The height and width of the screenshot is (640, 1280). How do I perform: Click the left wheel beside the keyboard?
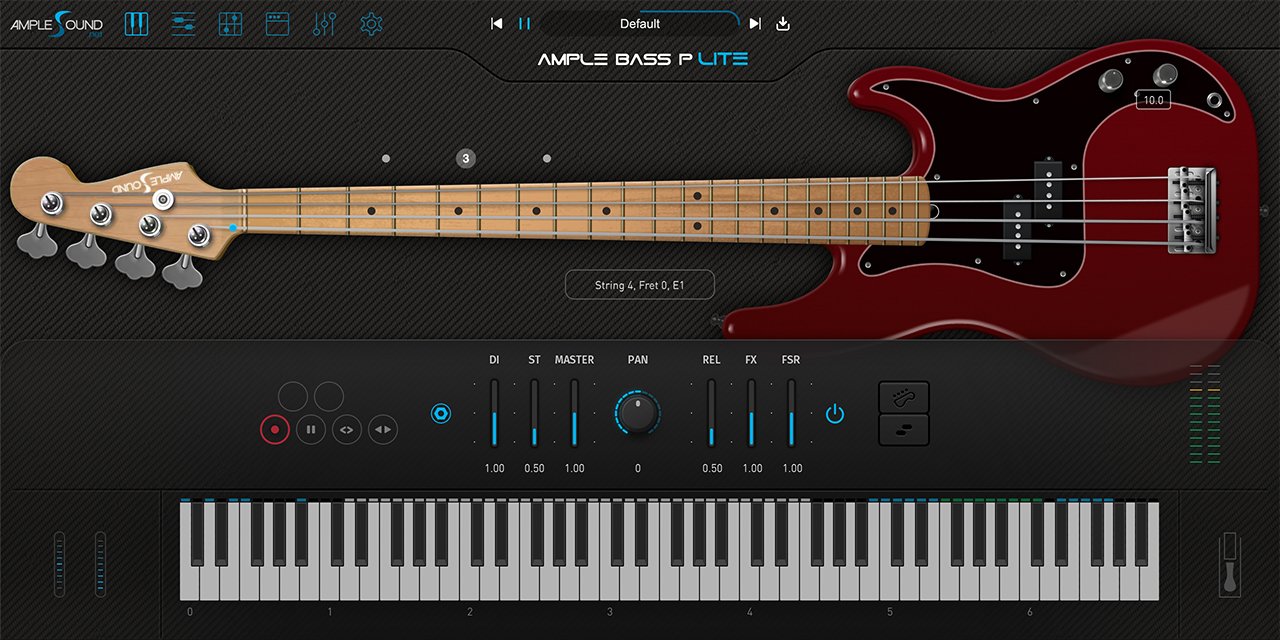click(x=59, y=564)
